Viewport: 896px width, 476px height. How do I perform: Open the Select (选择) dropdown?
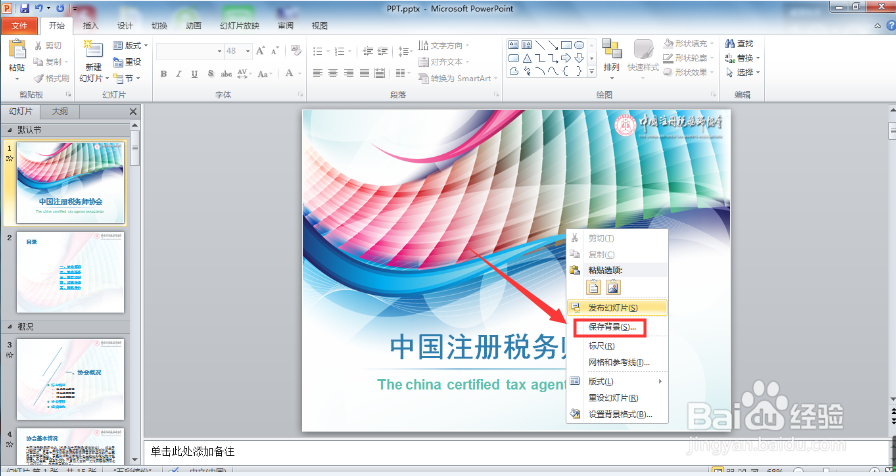(742, 73)
